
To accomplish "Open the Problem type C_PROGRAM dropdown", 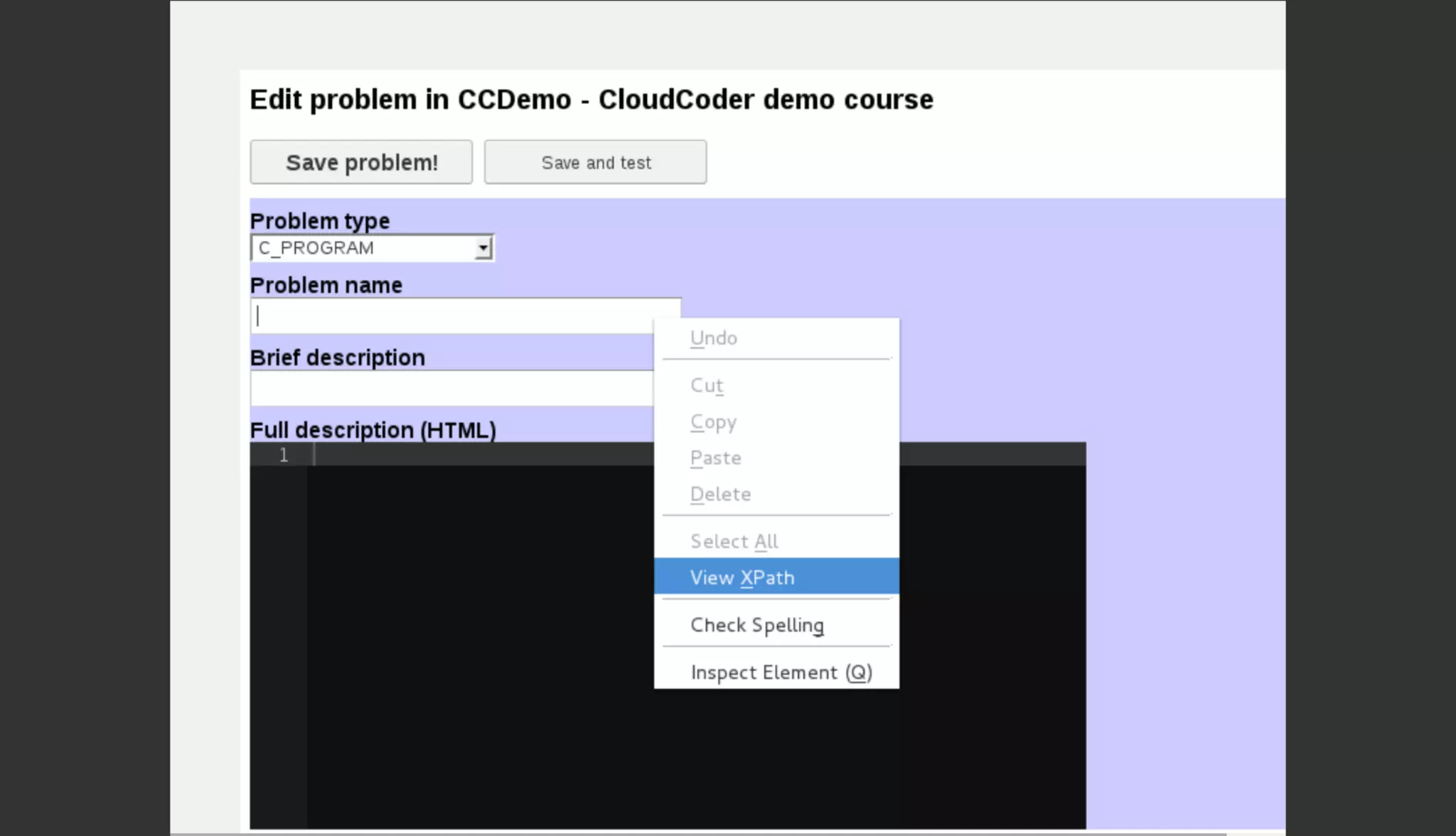I will pos(373,248).
